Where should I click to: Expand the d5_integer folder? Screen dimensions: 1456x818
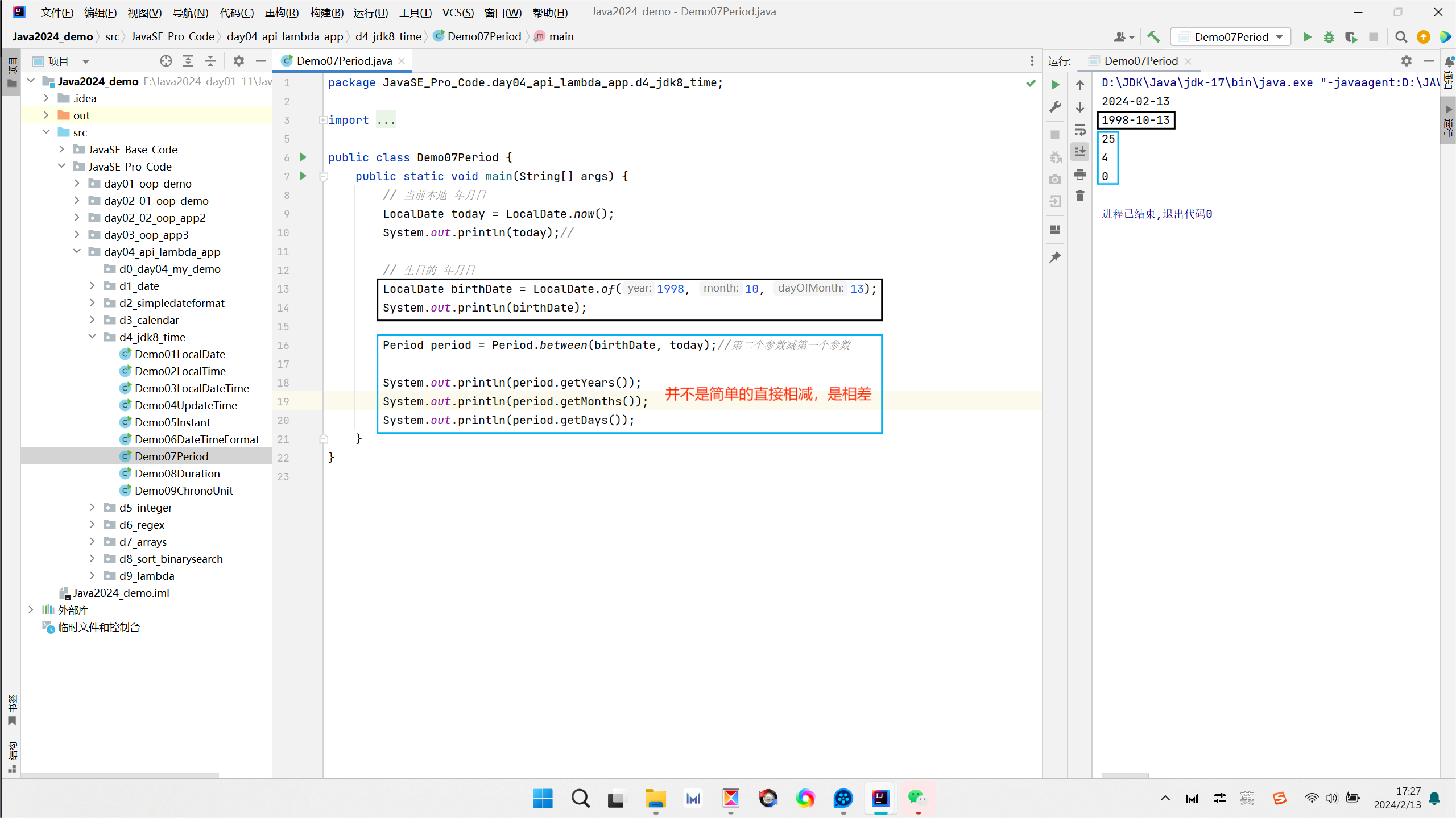click(x=92, y=508)
